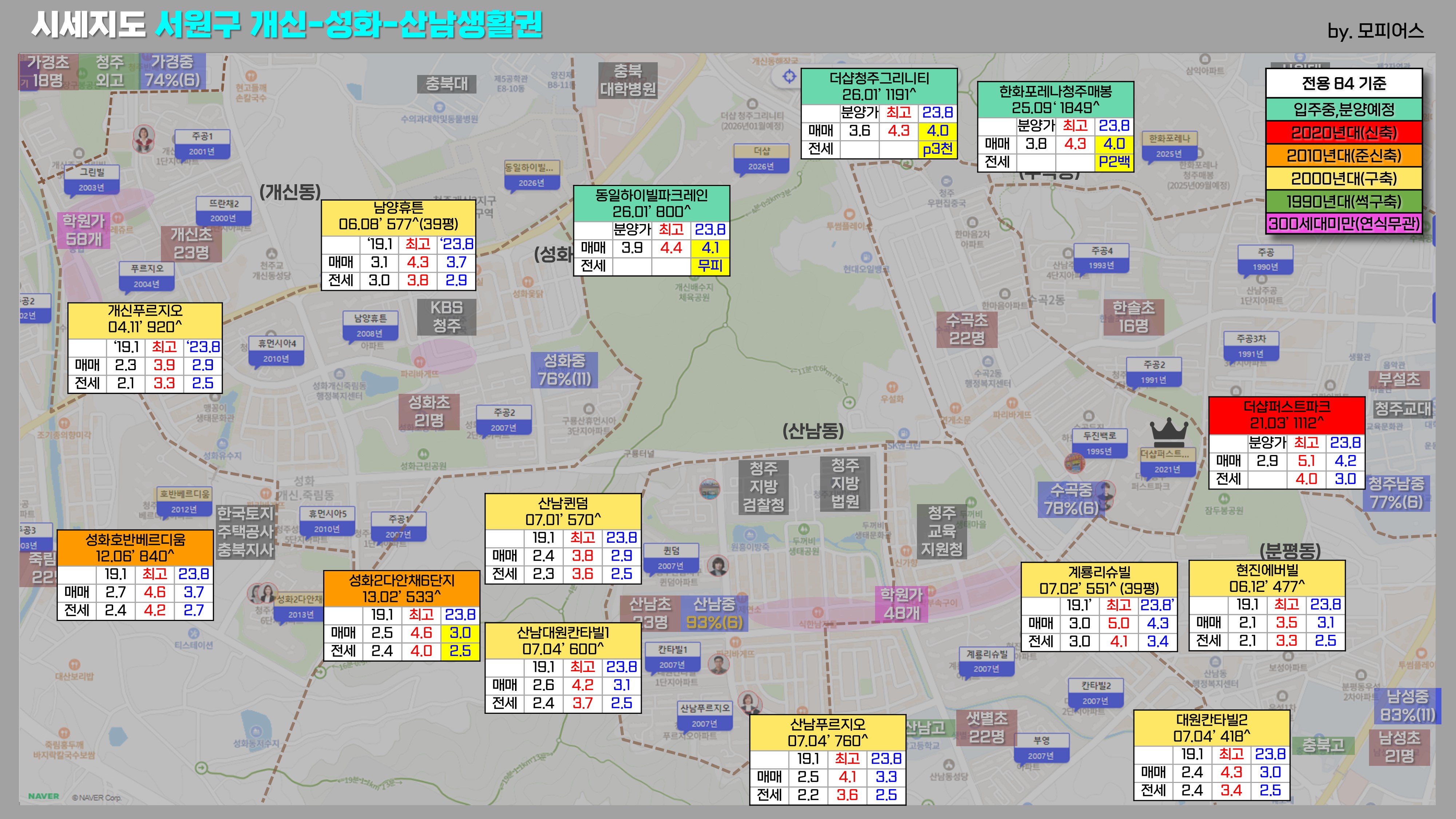Click the red 2020년대(신축) legend swatch
Image resolution: width=1456 pixels, height=819 pixels.
point(1344,132)
